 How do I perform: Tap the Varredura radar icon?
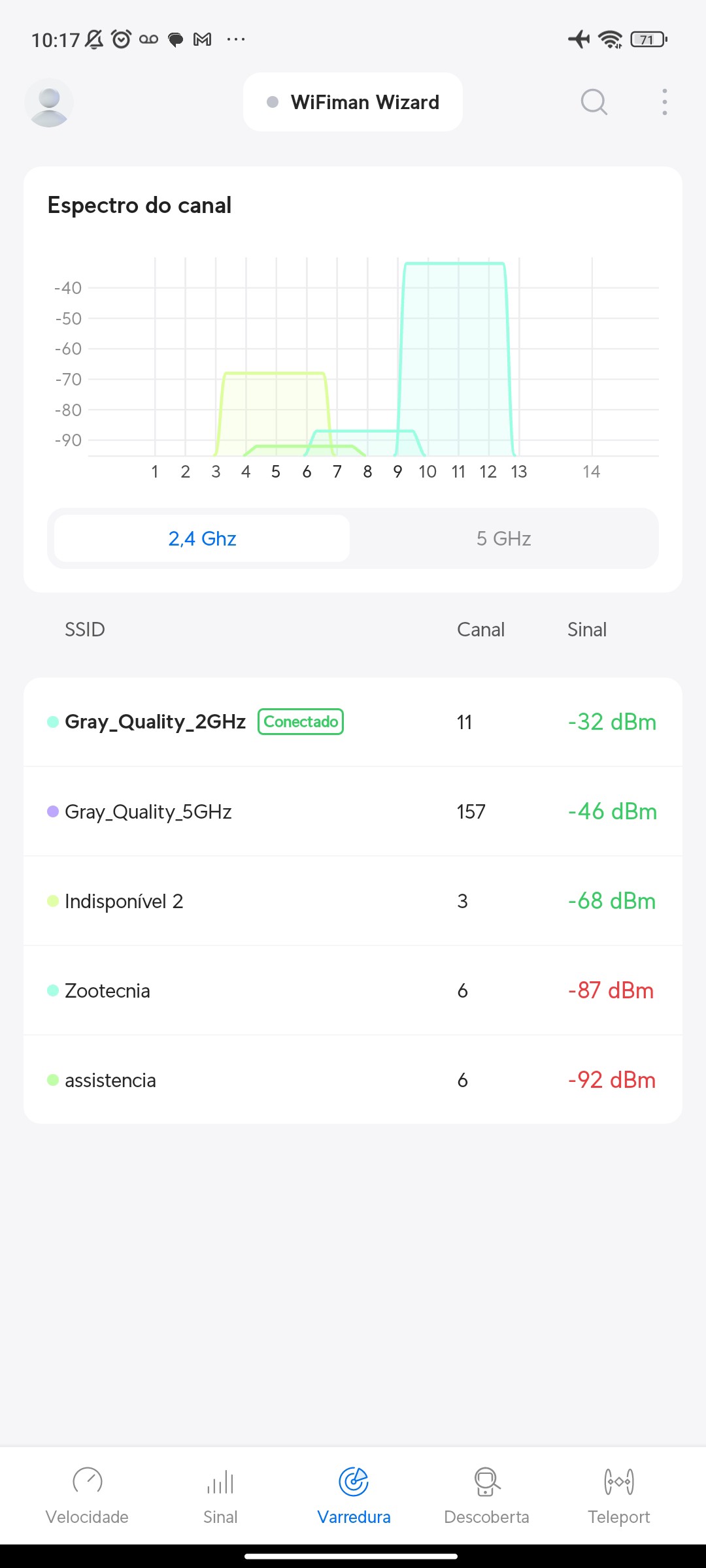(354, 1481)
